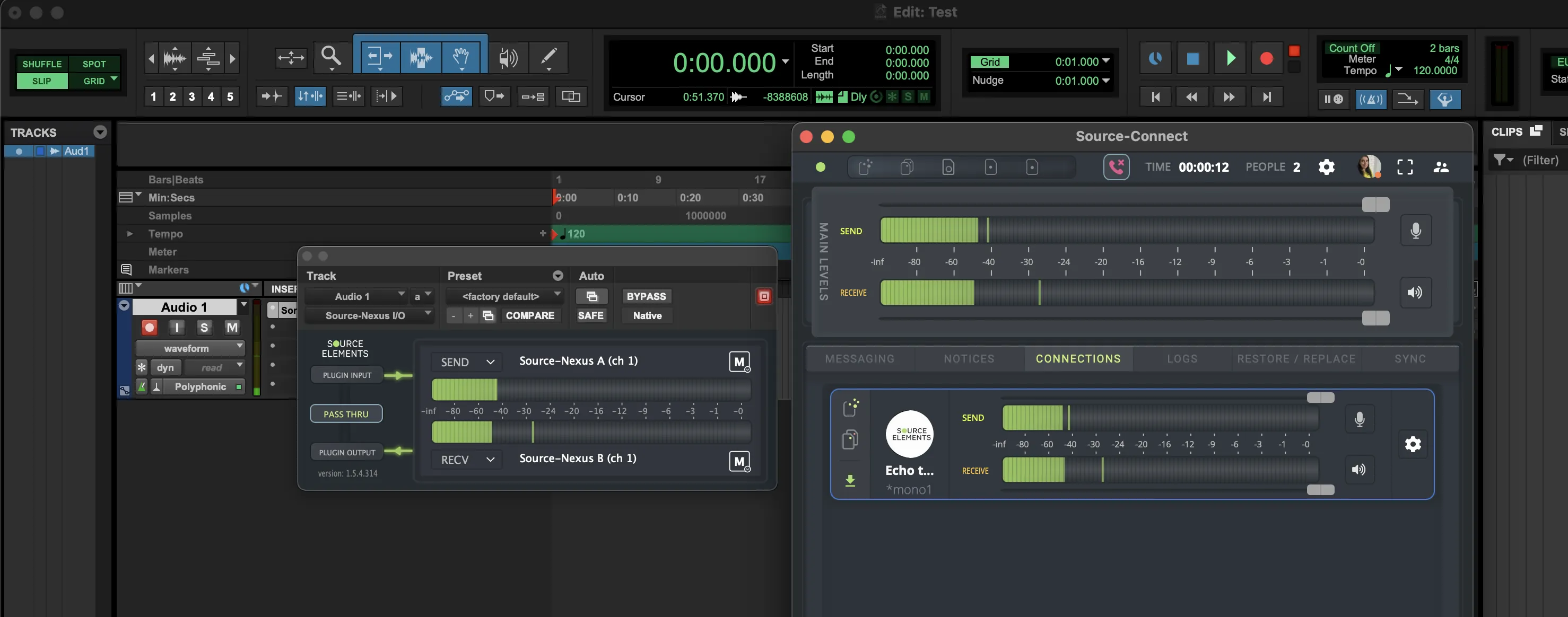Click the PLUGIN INPUT button
1568x617 pixels.
(x=347, y=375)
